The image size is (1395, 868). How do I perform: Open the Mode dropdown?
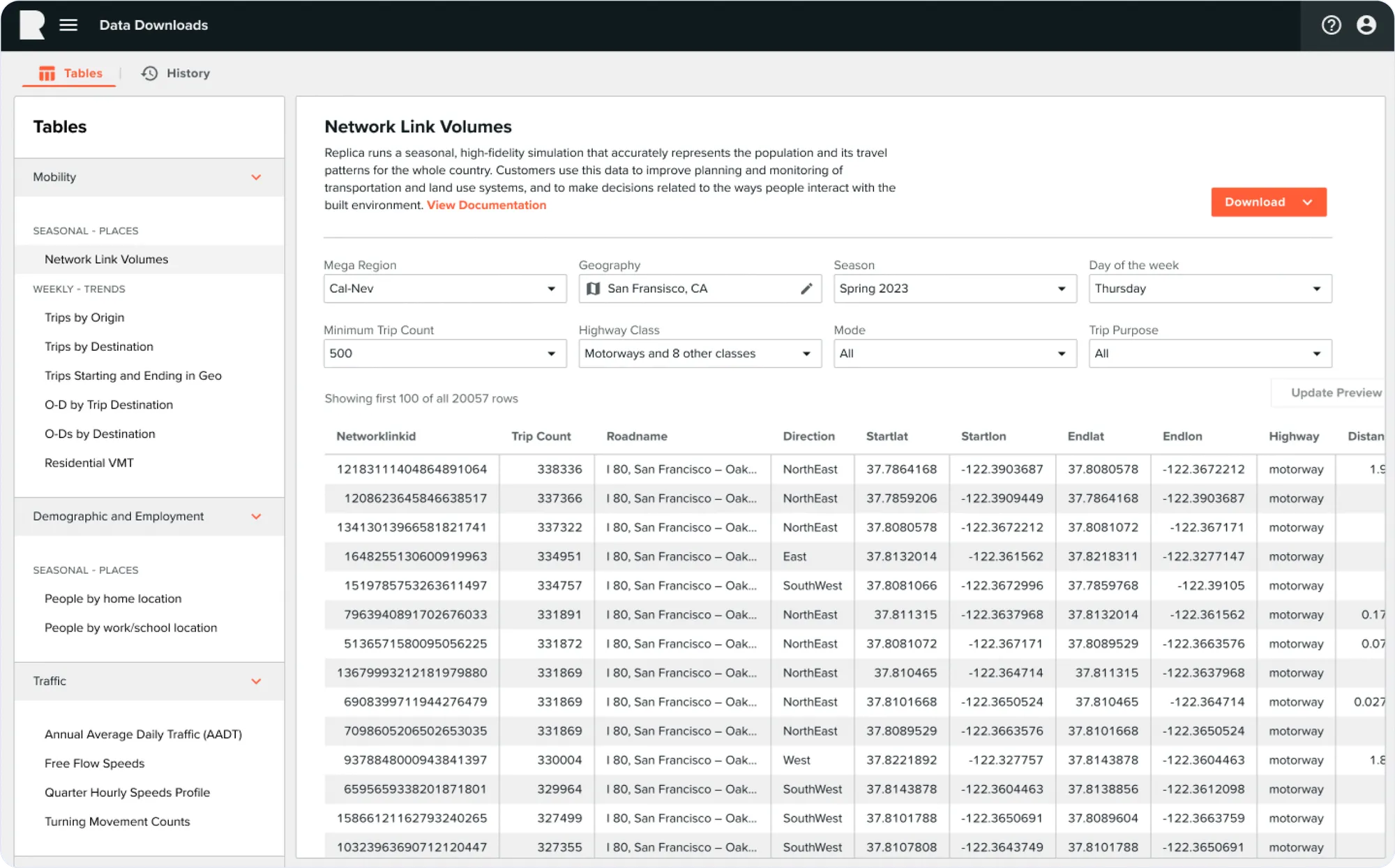pos(955,353)
